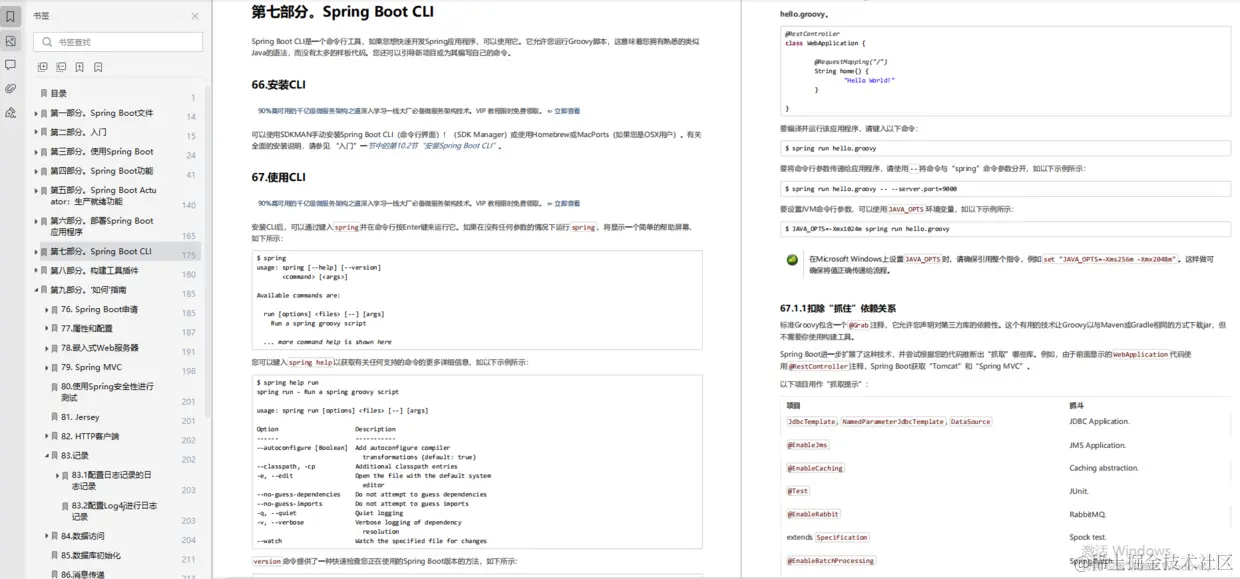Click the 67.使用CLI heading

click(279, 177)
